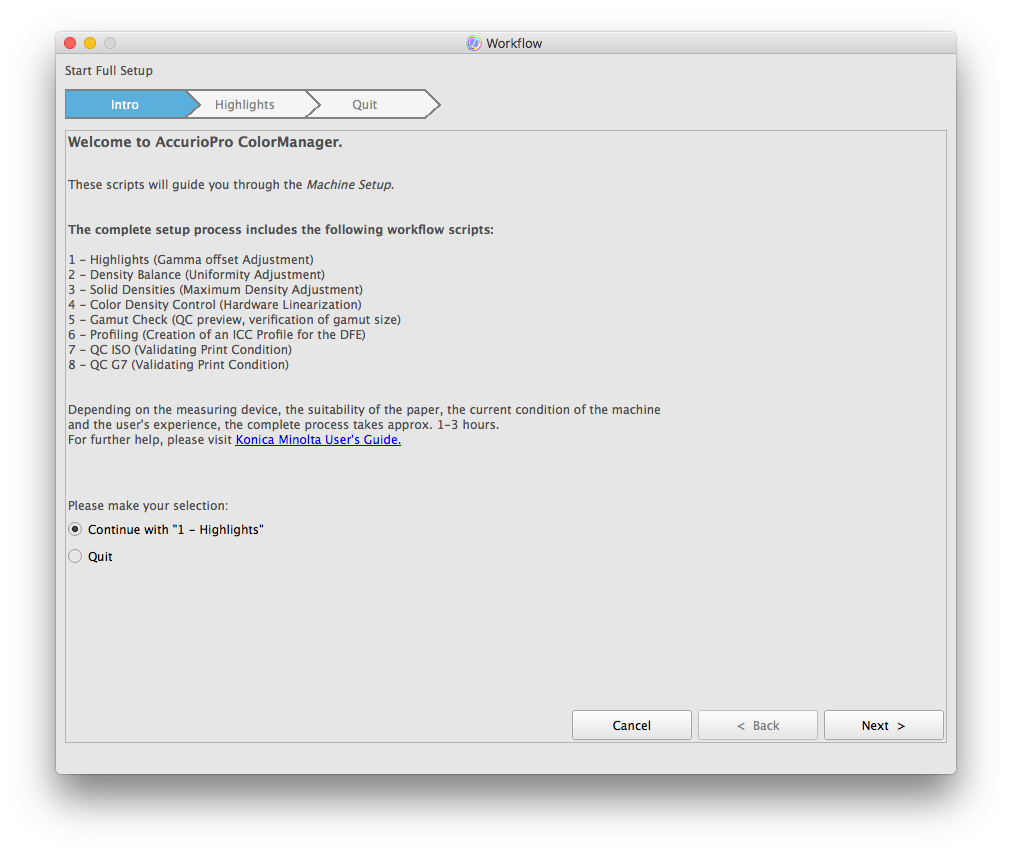Click the QC G7 list entry
The height and width of the screenshot is (854, 1012).
[x=179, y=365]
